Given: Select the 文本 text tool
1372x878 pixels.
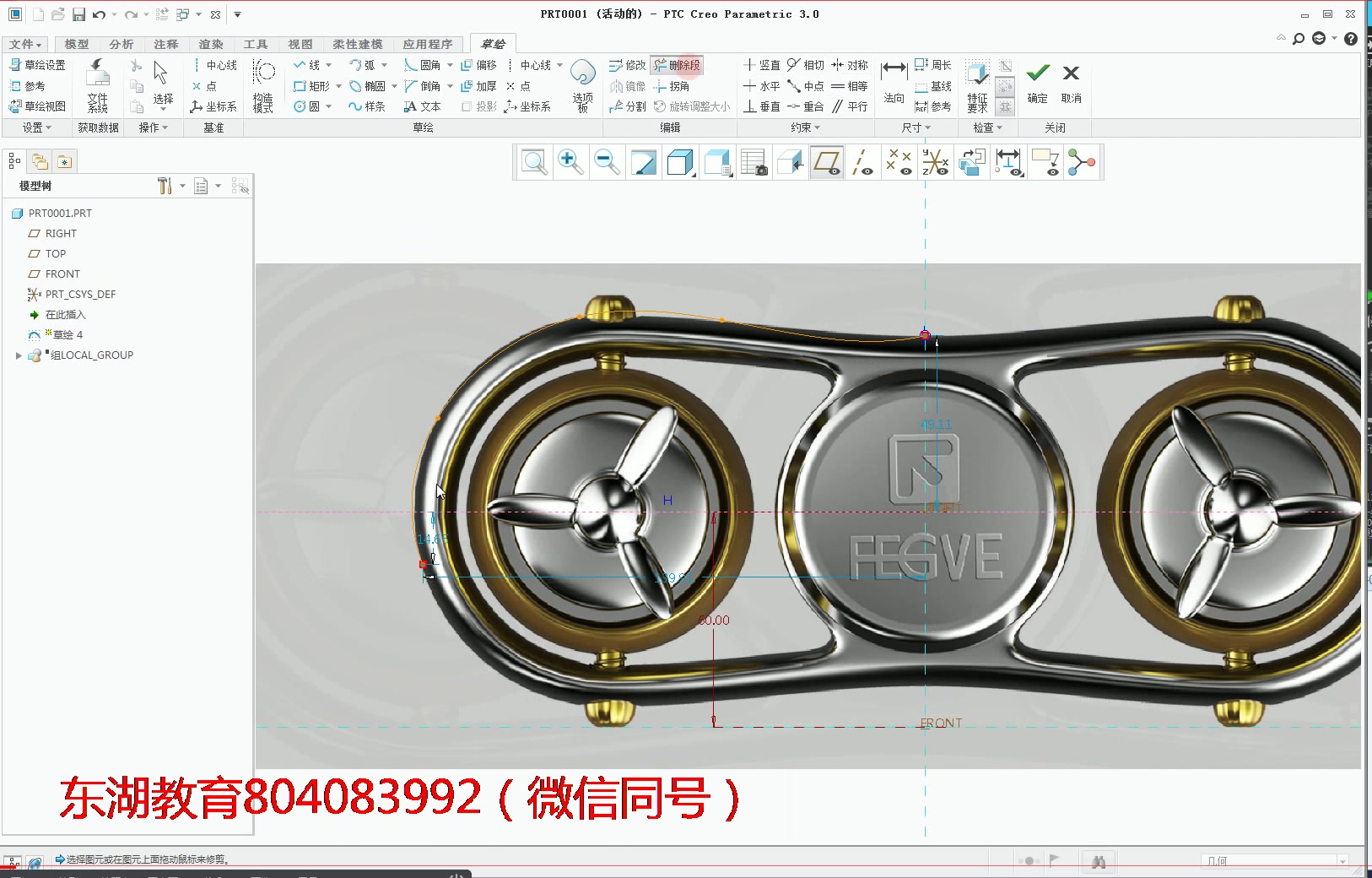Looking at the screenshot, I should [x=422, y=106].
